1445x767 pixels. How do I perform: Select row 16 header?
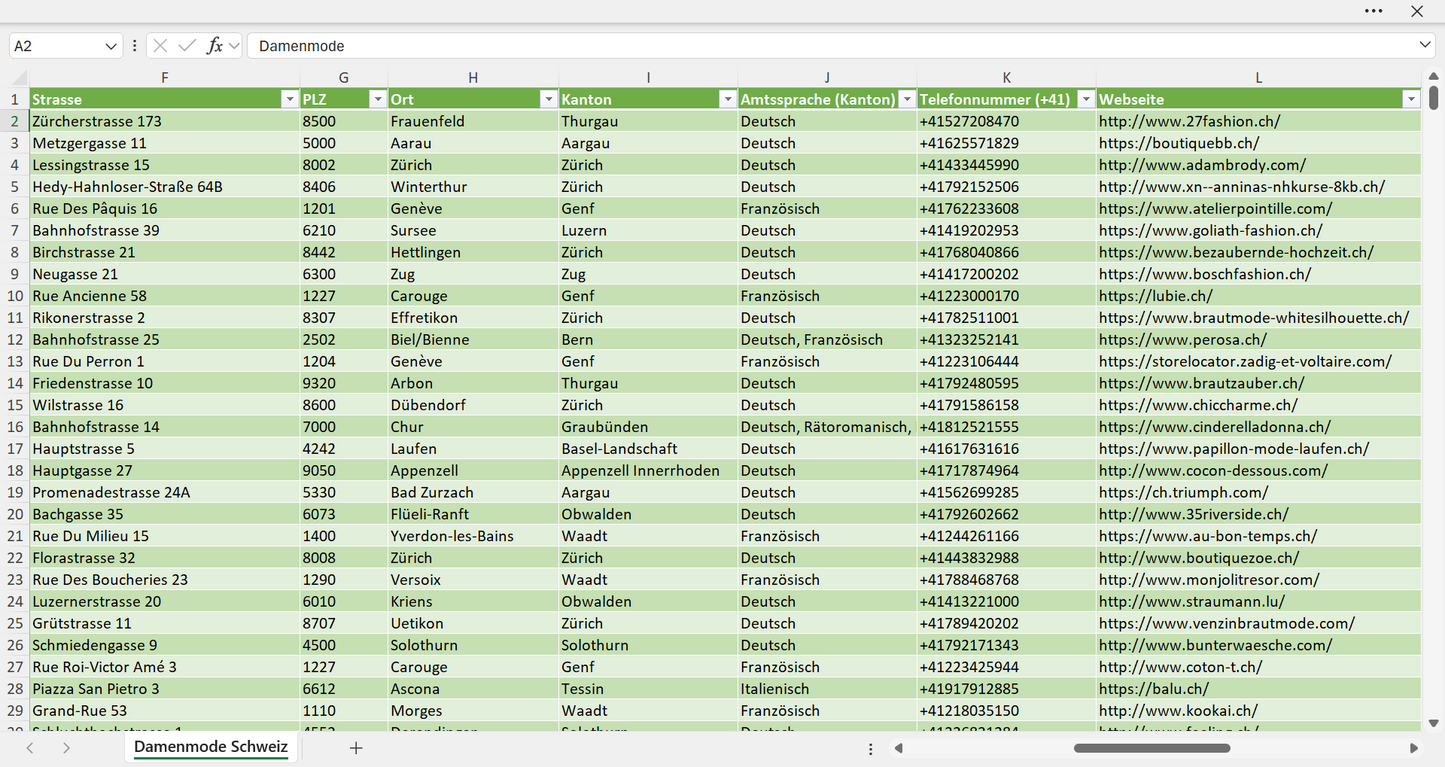15,427
